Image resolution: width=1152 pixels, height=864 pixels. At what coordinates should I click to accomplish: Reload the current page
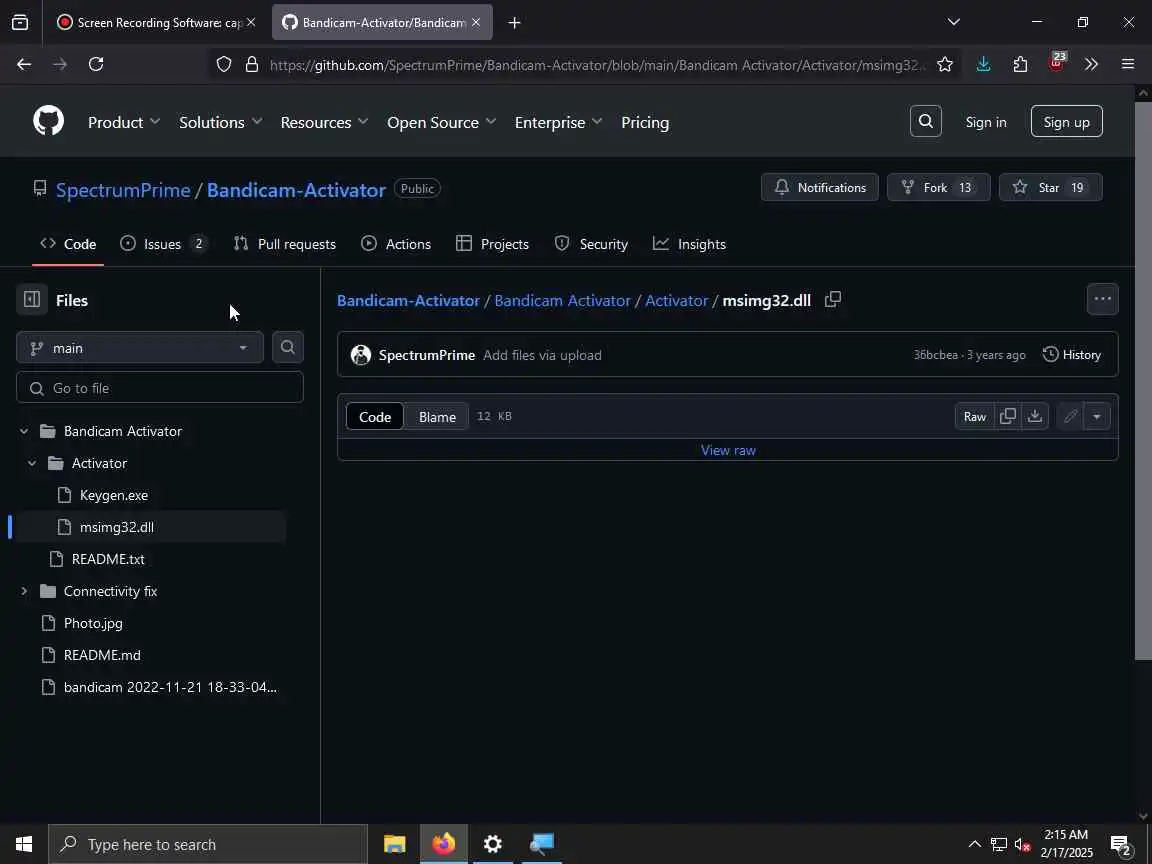tap(96, 65)
